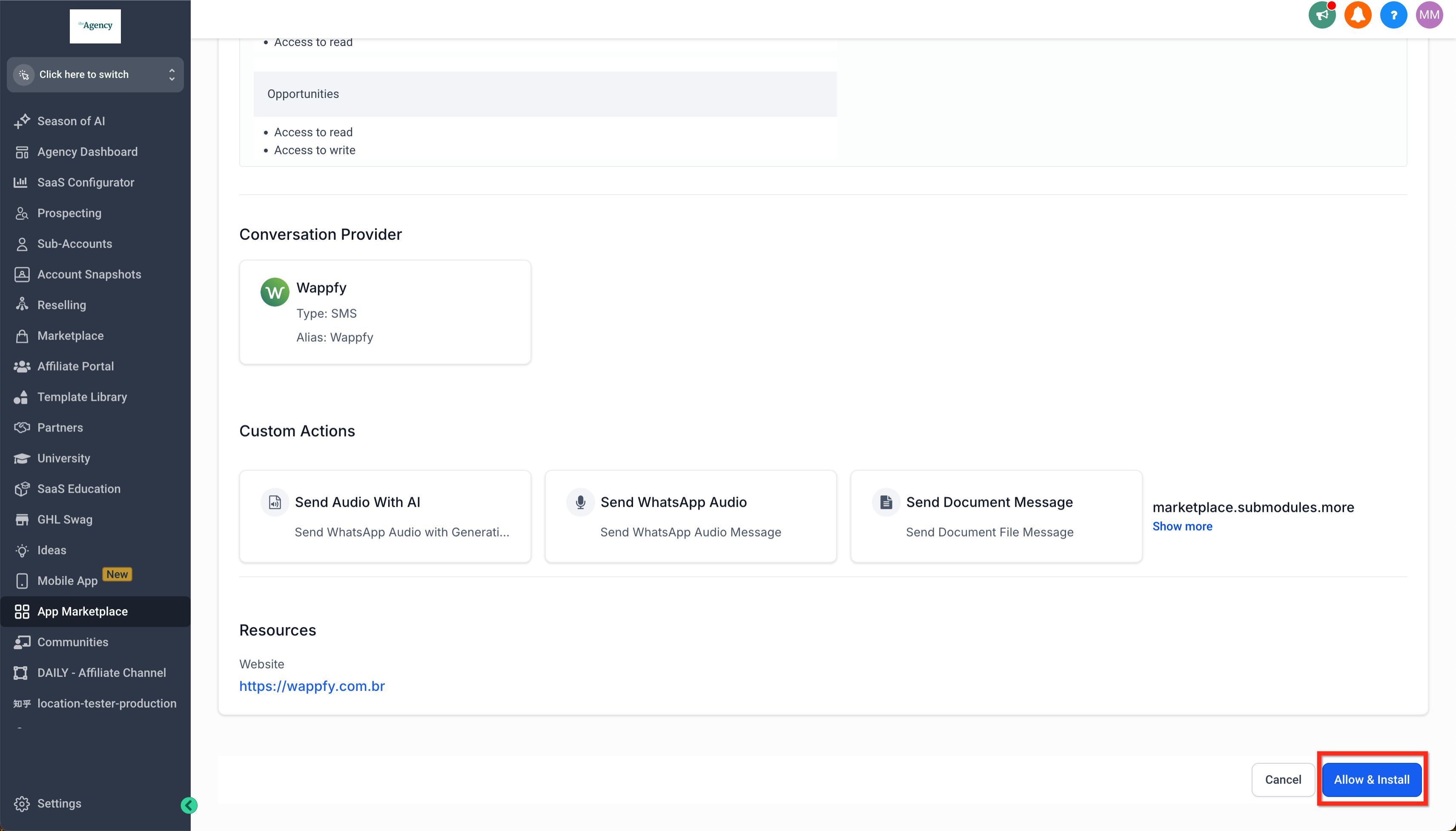This screenshot has height=831, width=1456.
Task: Click the Wappfy green W logo
Action: pos(275,292)
